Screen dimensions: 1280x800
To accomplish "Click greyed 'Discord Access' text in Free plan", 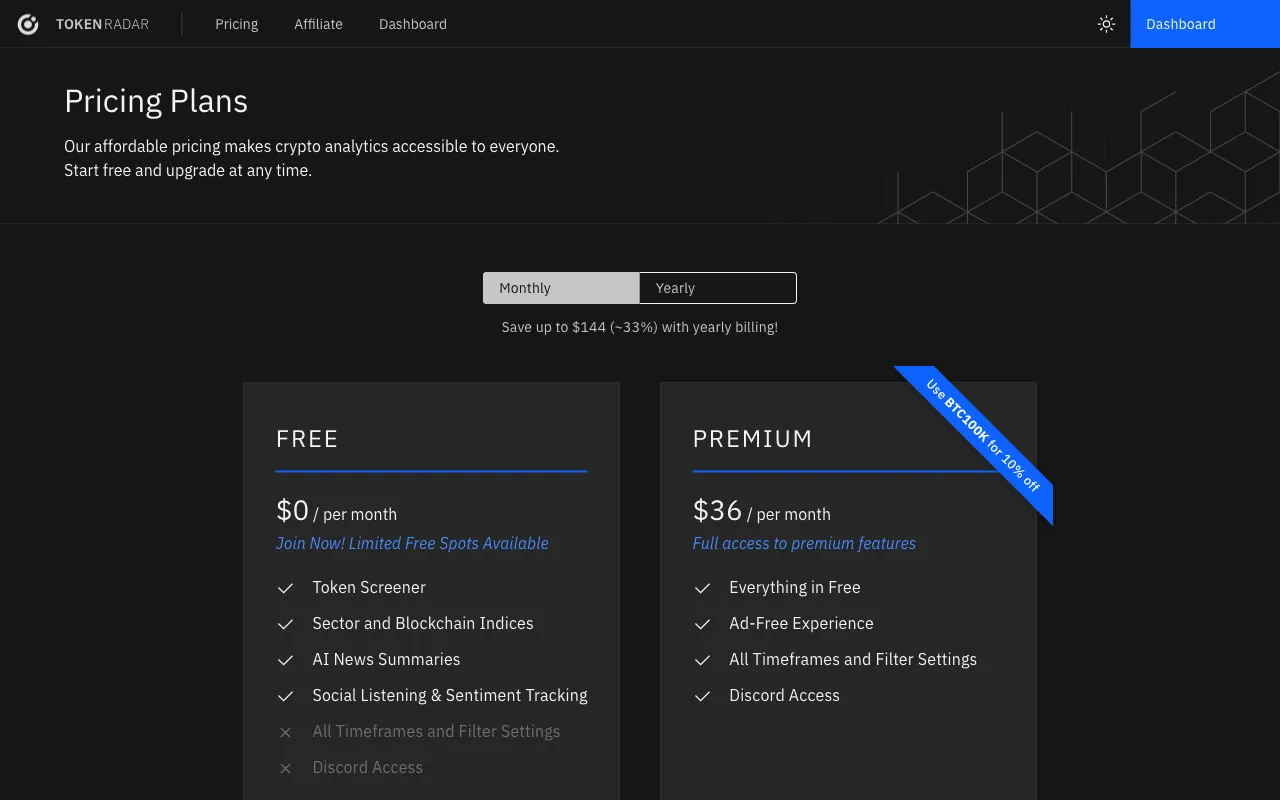I will tap(367, 767).
